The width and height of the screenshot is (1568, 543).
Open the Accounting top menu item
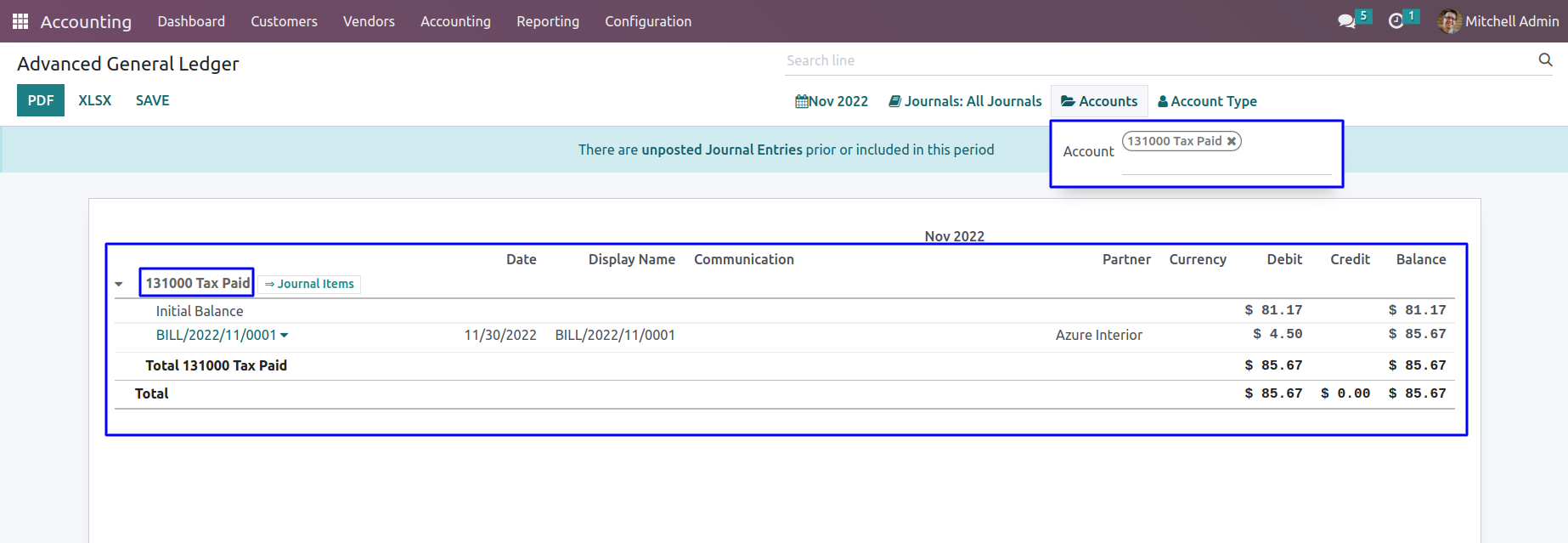coord(455,21)
